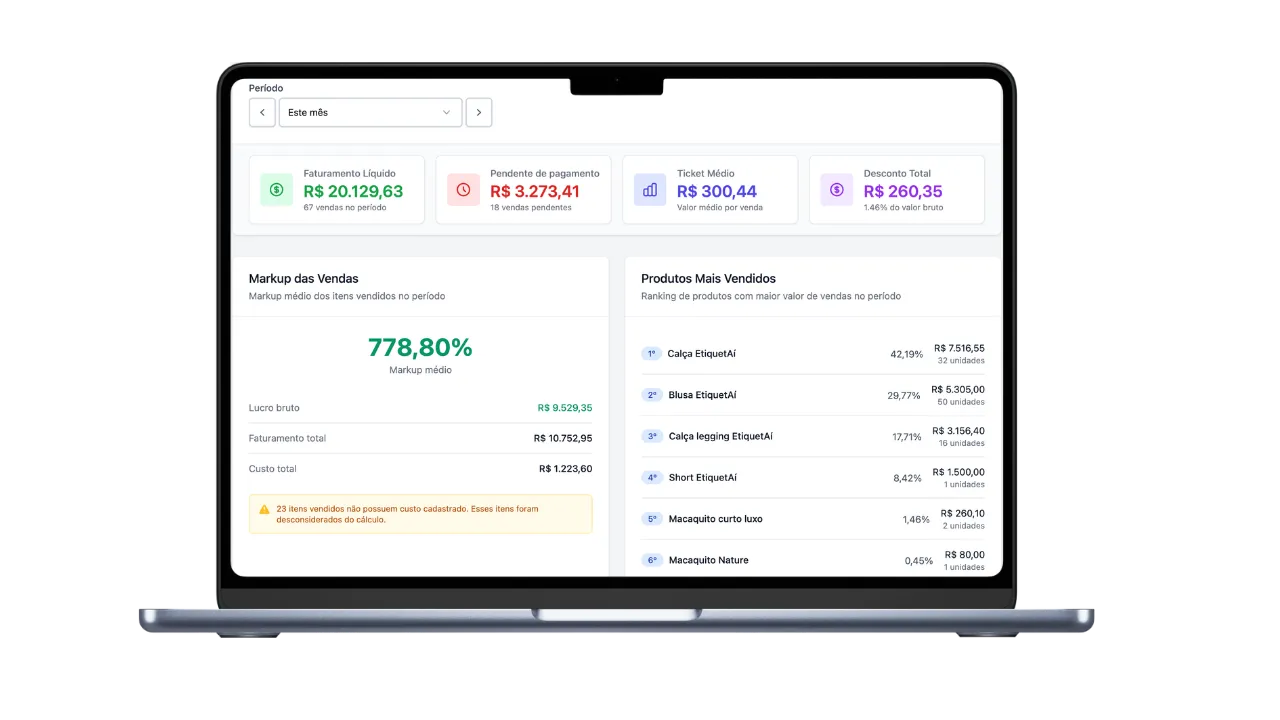Click the 17,71% share value
The height and width of the screenshot is (720, 1280).
(907, 437)
